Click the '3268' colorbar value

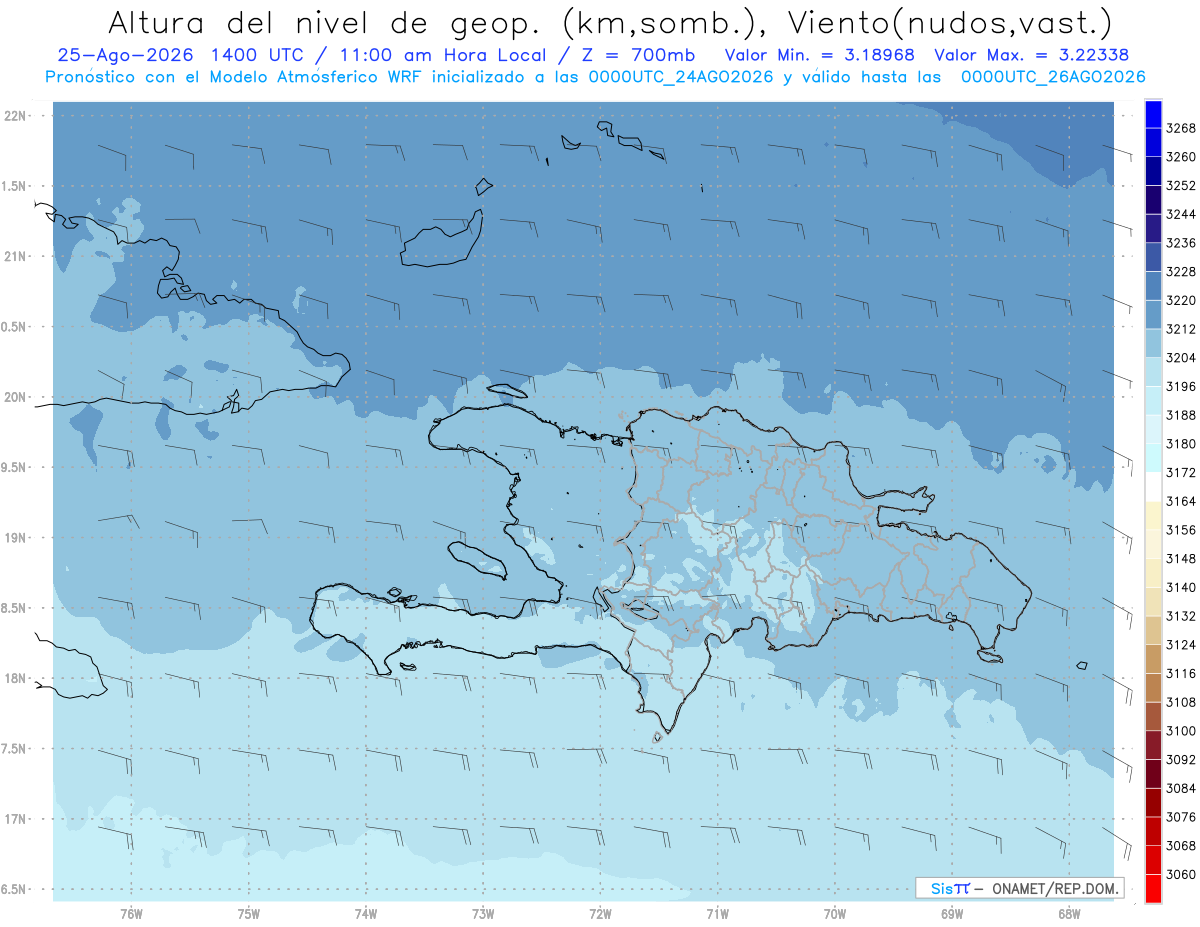coord(1181,129)
